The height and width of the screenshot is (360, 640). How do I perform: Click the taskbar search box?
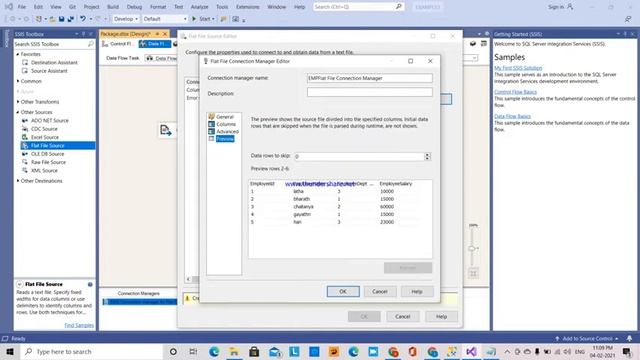91,351
